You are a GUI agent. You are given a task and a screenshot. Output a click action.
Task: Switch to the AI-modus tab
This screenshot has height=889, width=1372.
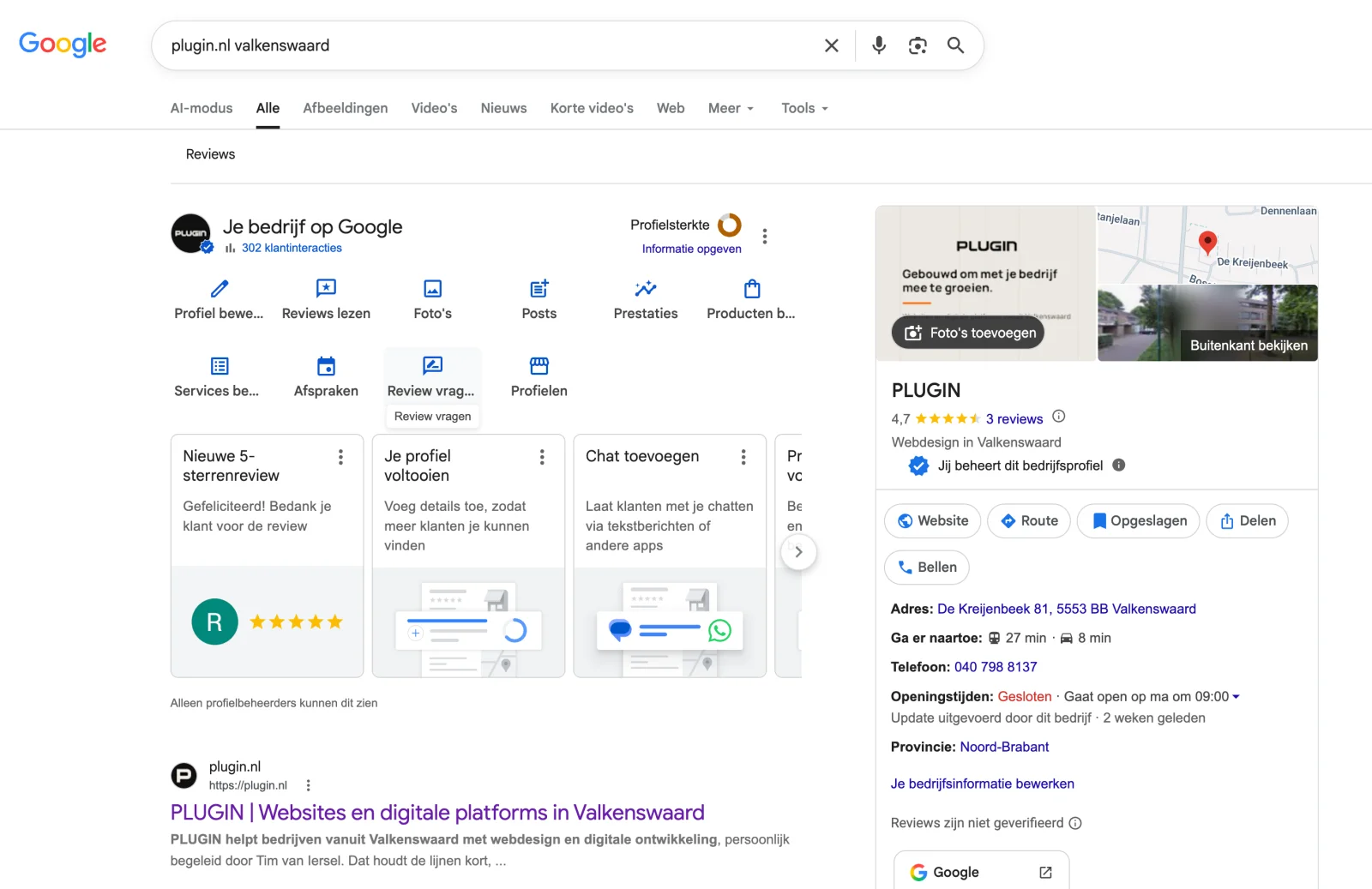tap(202, 108)
